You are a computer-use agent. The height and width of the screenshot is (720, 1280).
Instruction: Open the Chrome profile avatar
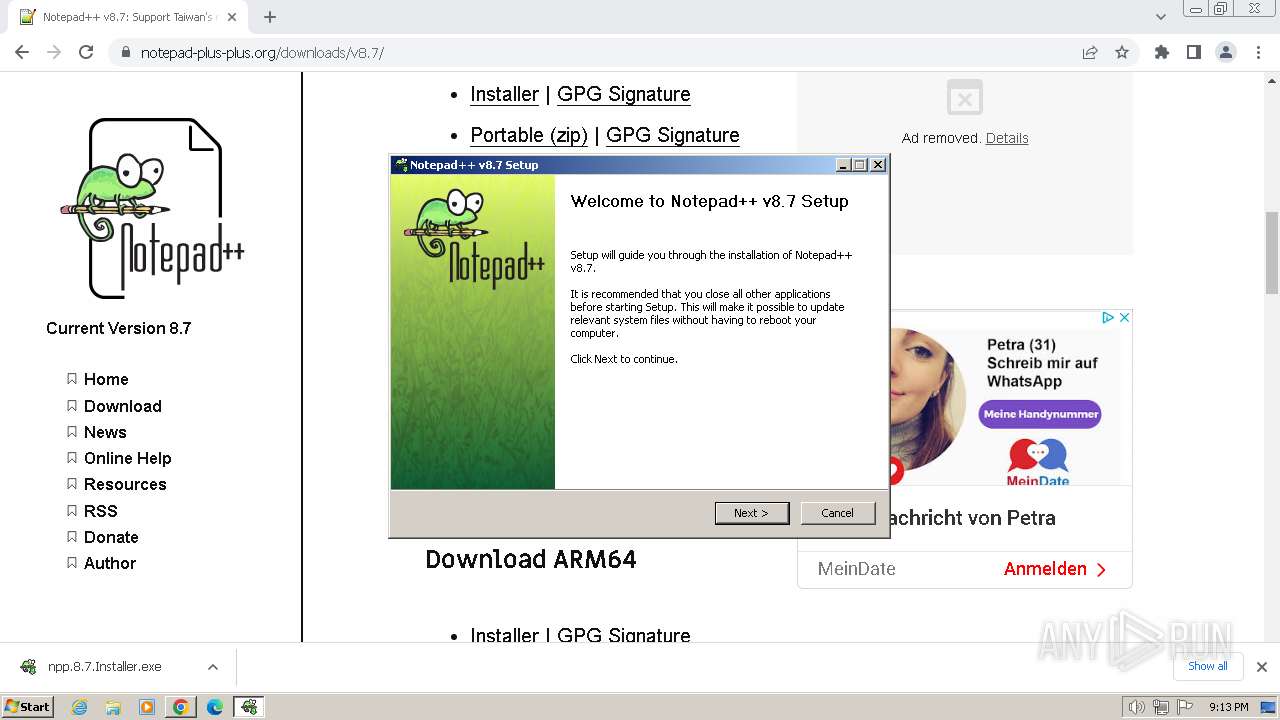point(1226,52)
